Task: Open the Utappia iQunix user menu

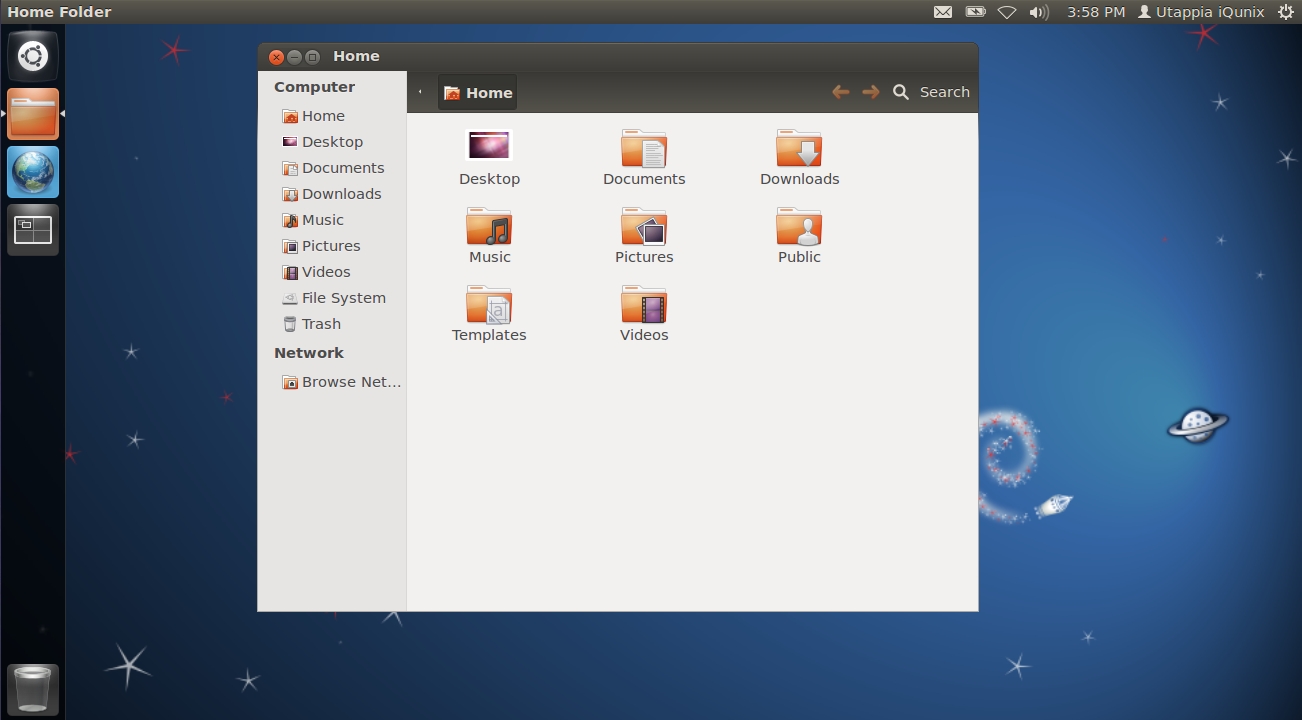Action: [1200, 12]
